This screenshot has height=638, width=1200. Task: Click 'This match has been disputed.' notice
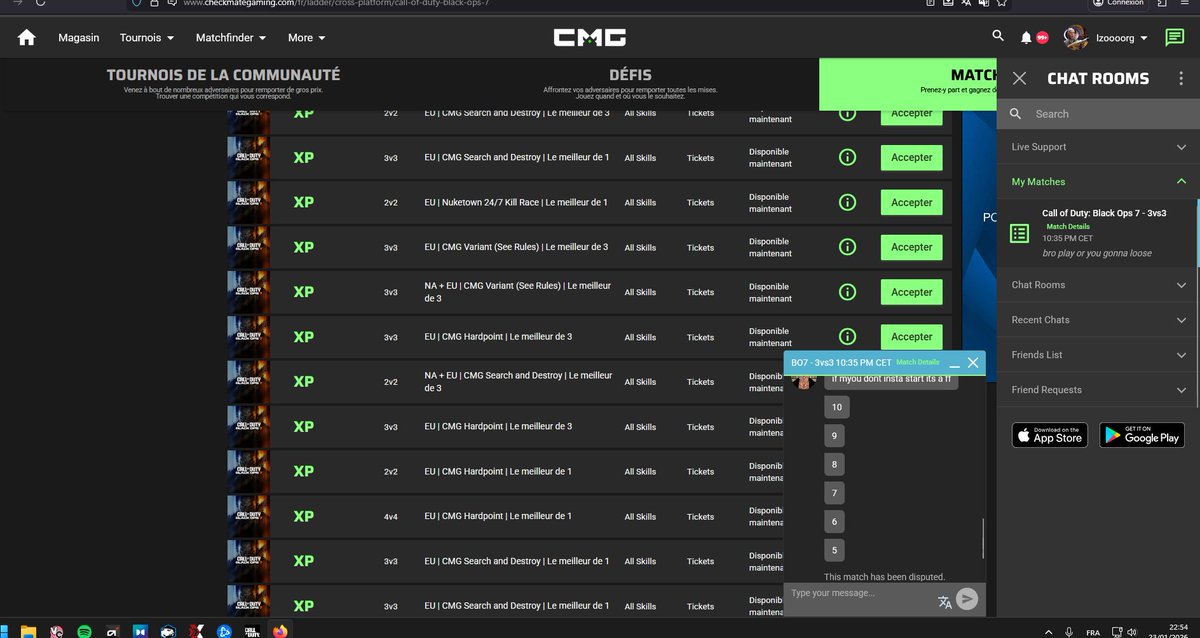(884, 577)
